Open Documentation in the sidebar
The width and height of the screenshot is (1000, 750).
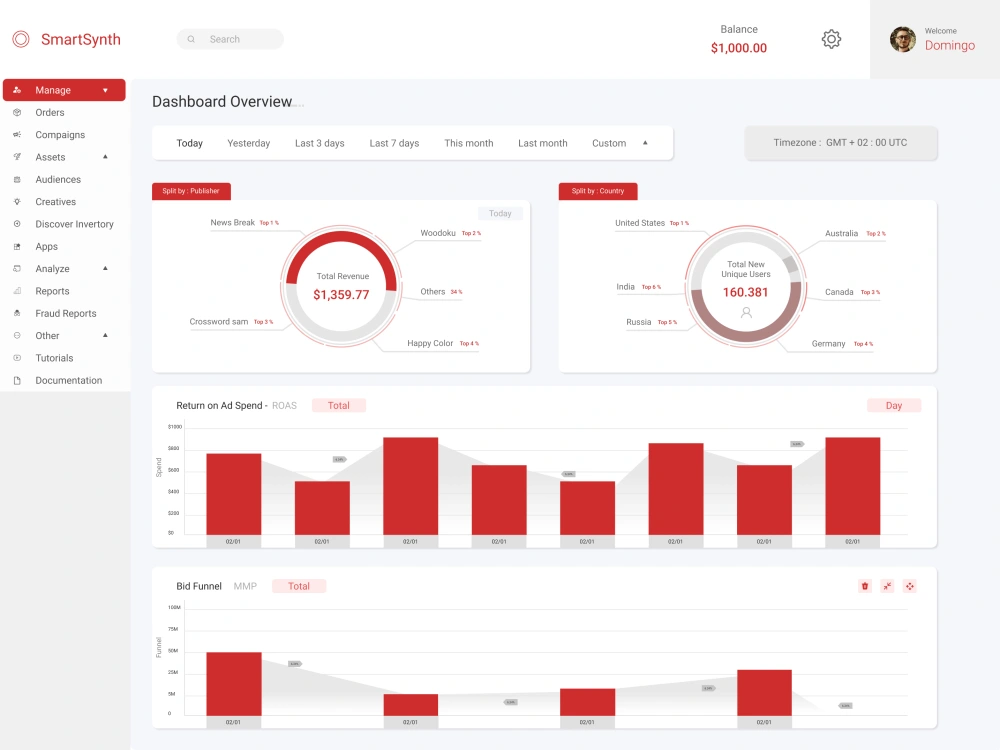[69, 380]
